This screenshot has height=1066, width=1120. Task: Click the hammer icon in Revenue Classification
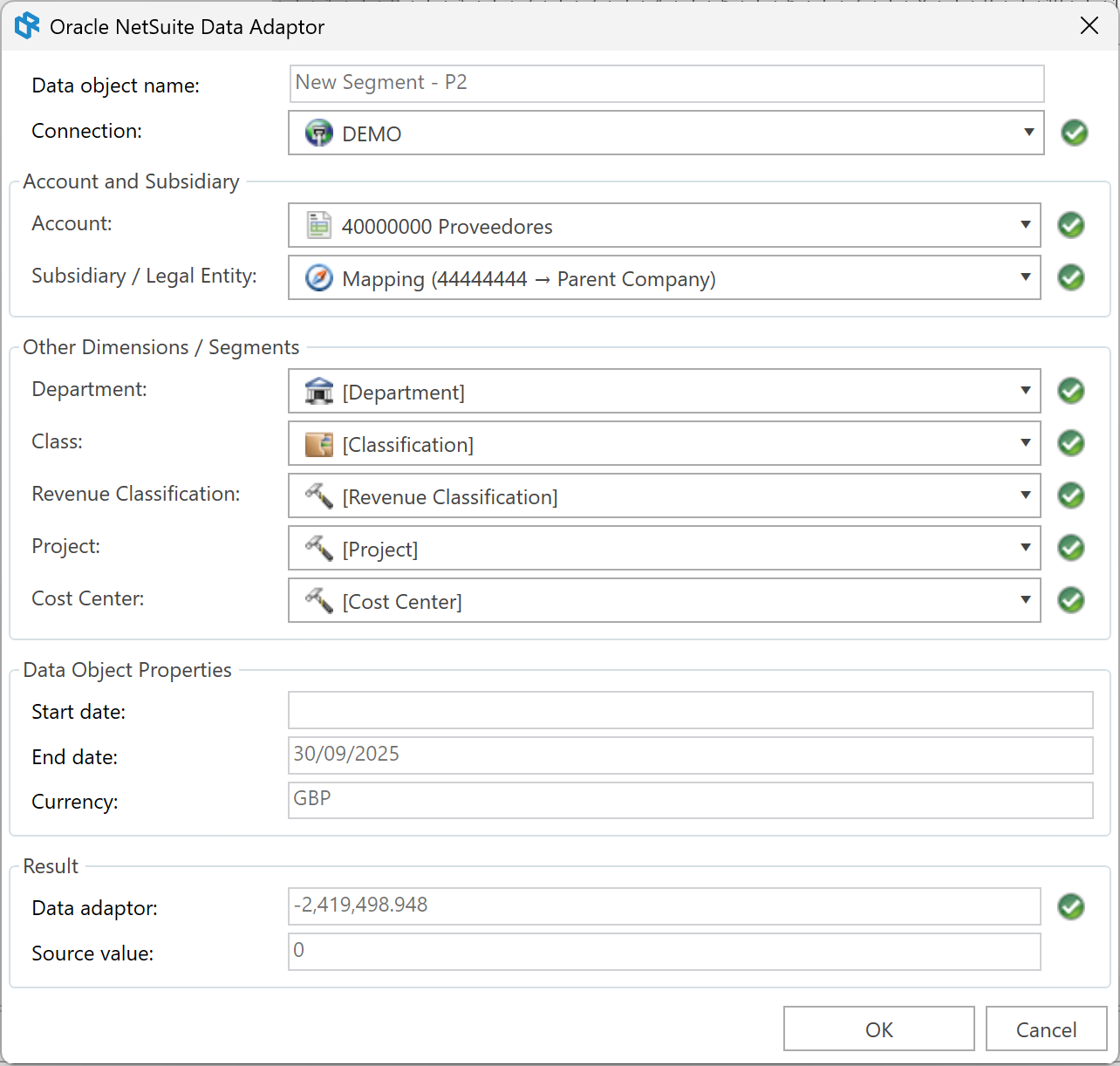pyautogui.click(x=319, y=496)
